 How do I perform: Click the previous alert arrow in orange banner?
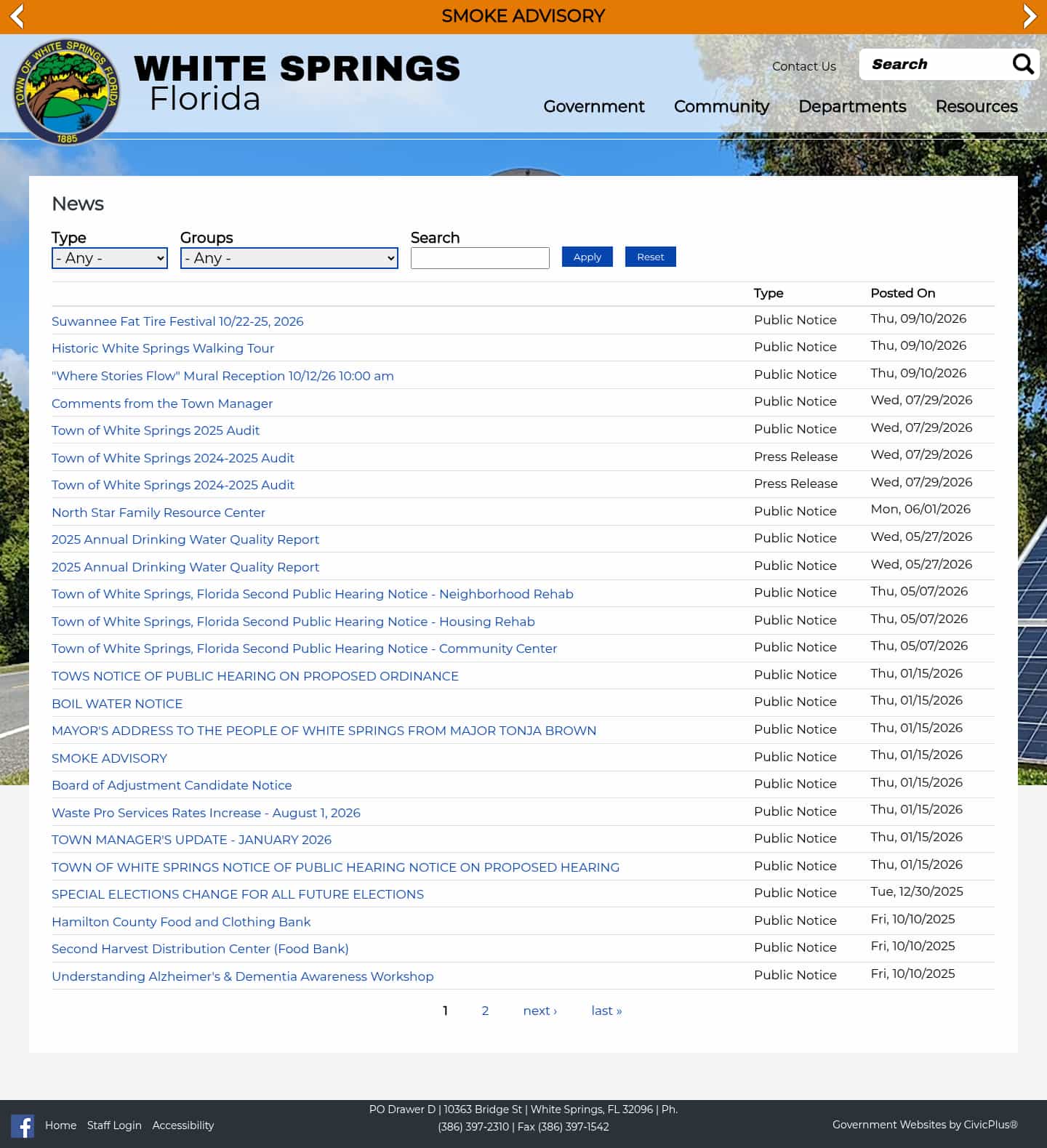tap(17, 16)
